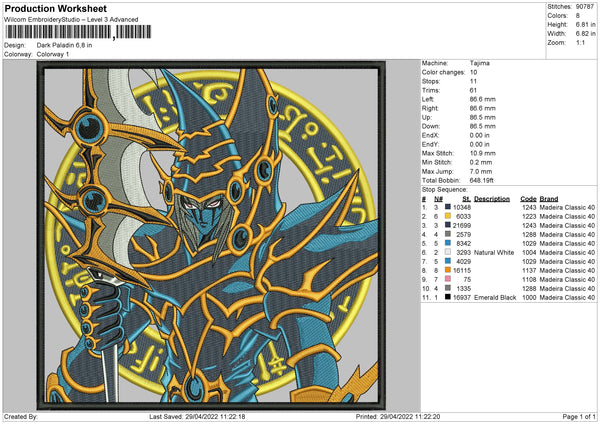Click the 'Emerald Black' description

(495, 297)
